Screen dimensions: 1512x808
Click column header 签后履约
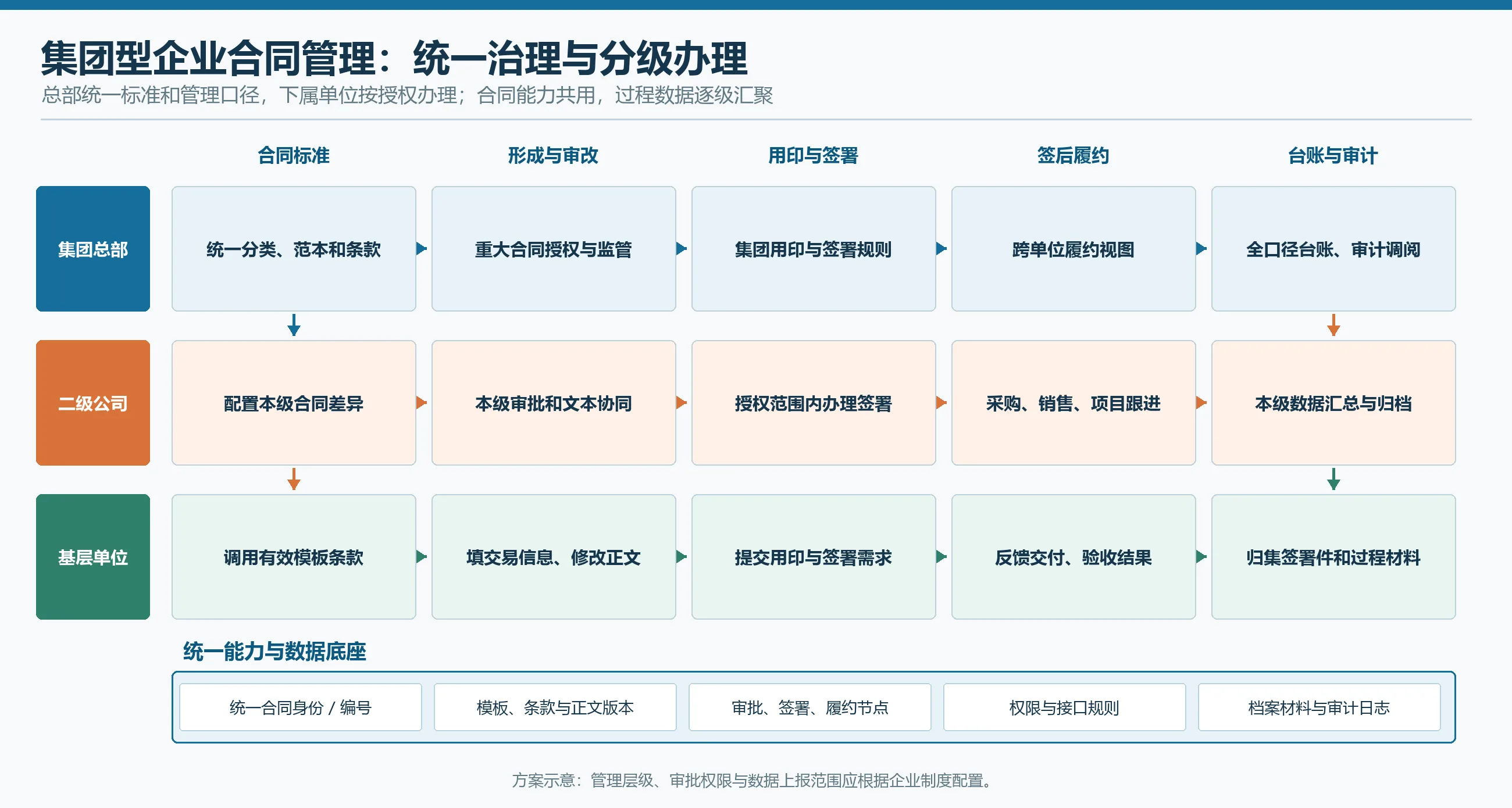click(x=1073, y=156)
